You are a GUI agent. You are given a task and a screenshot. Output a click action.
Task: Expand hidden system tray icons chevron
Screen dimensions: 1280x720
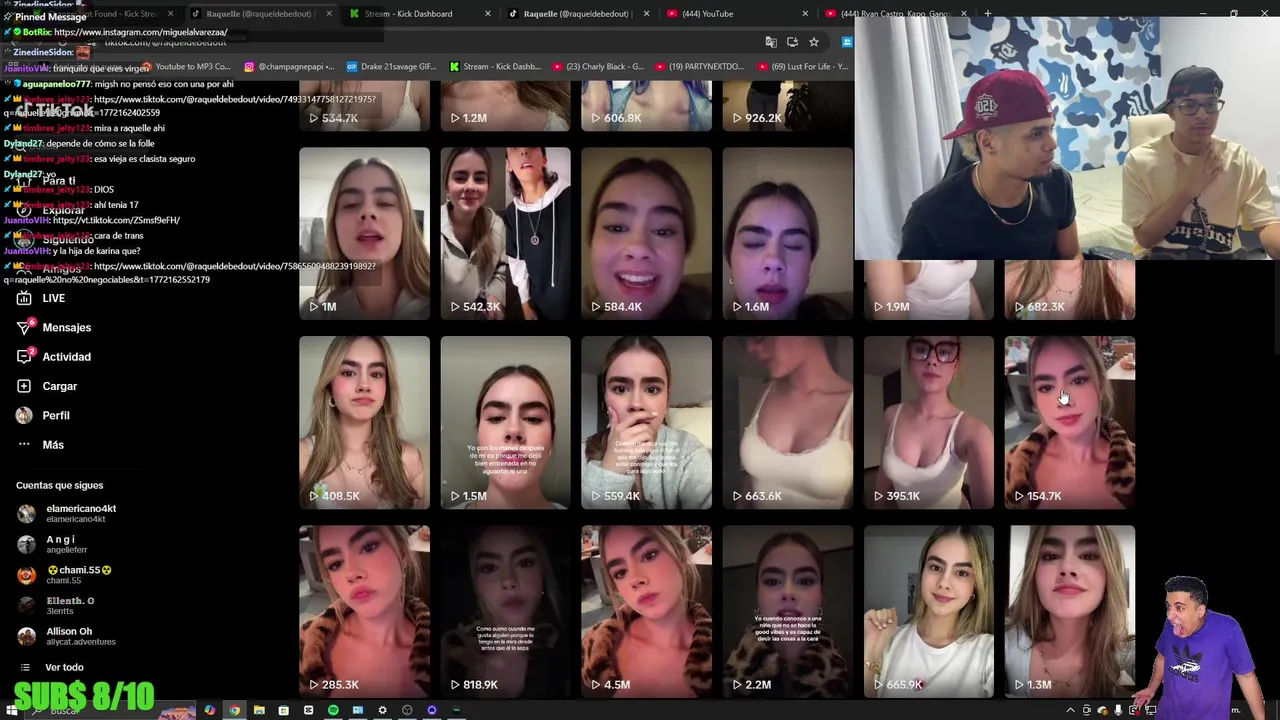pyautogui.click(x=1070, y=710)
